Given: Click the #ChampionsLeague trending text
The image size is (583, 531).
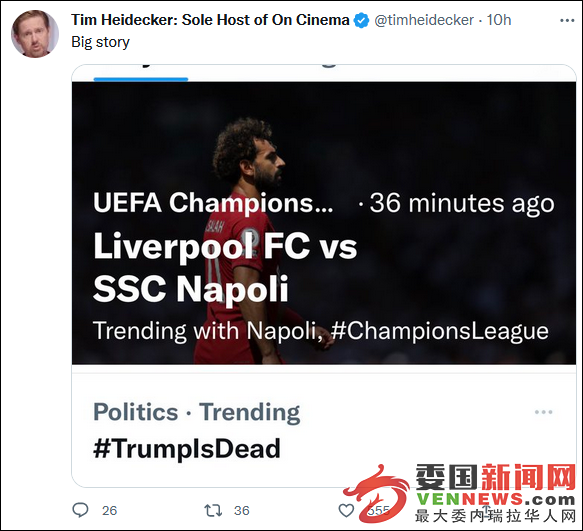Looking at the screenshot, I should [x=439, y=331].
